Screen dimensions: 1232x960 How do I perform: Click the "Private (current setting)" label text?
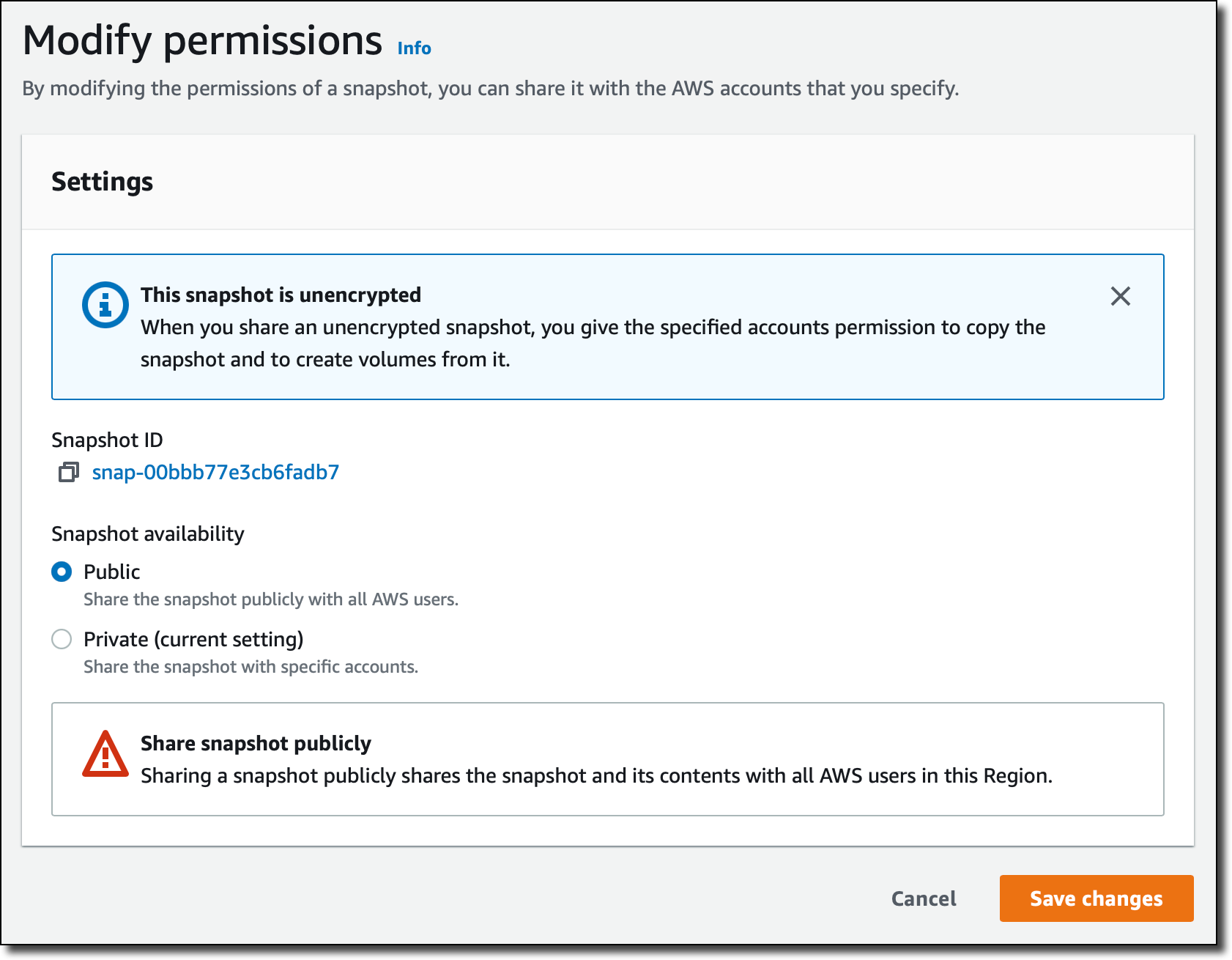193,639
